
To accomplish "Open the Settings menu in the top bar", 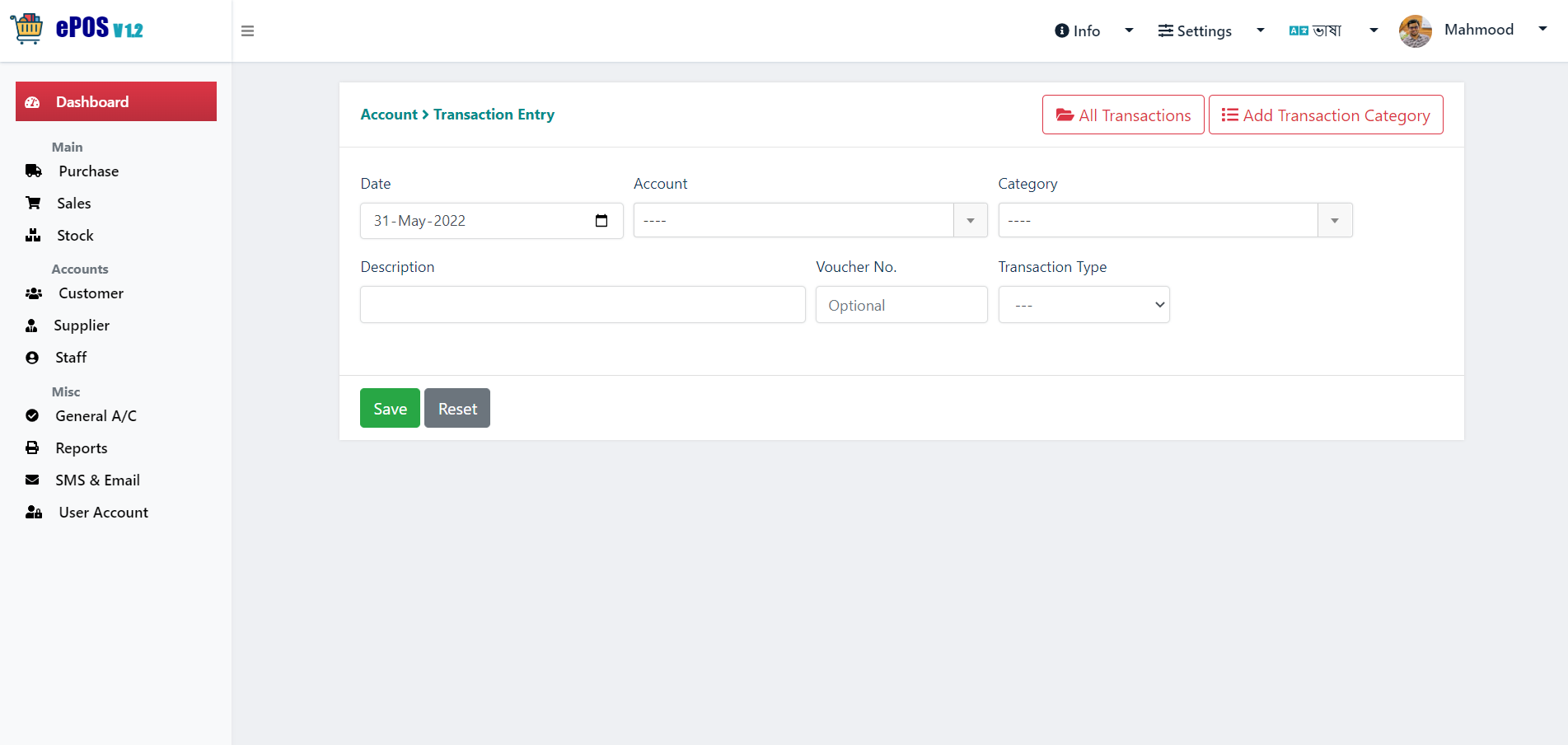I will pyautogui.click(x=1210, y=30).
